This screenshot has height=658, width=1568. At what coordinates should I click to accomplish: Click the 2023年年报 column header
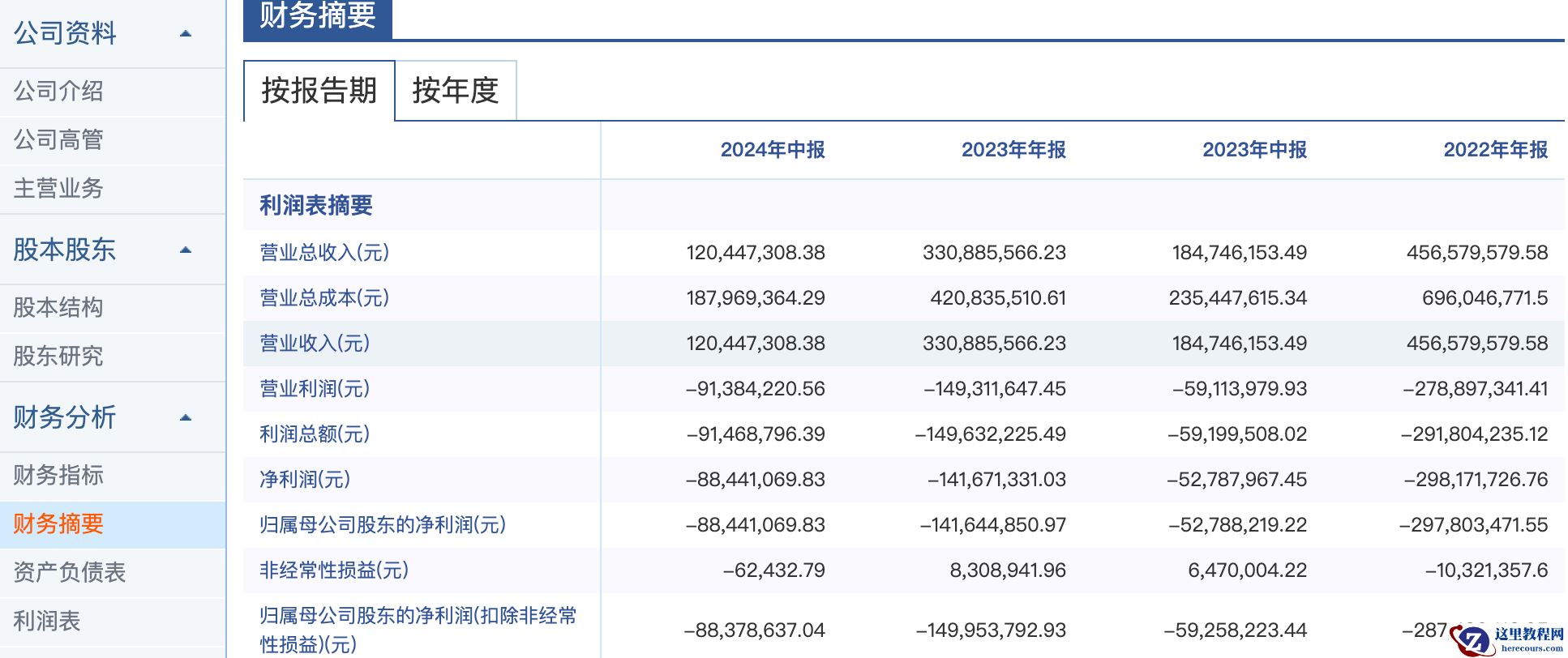[1013, 150]
